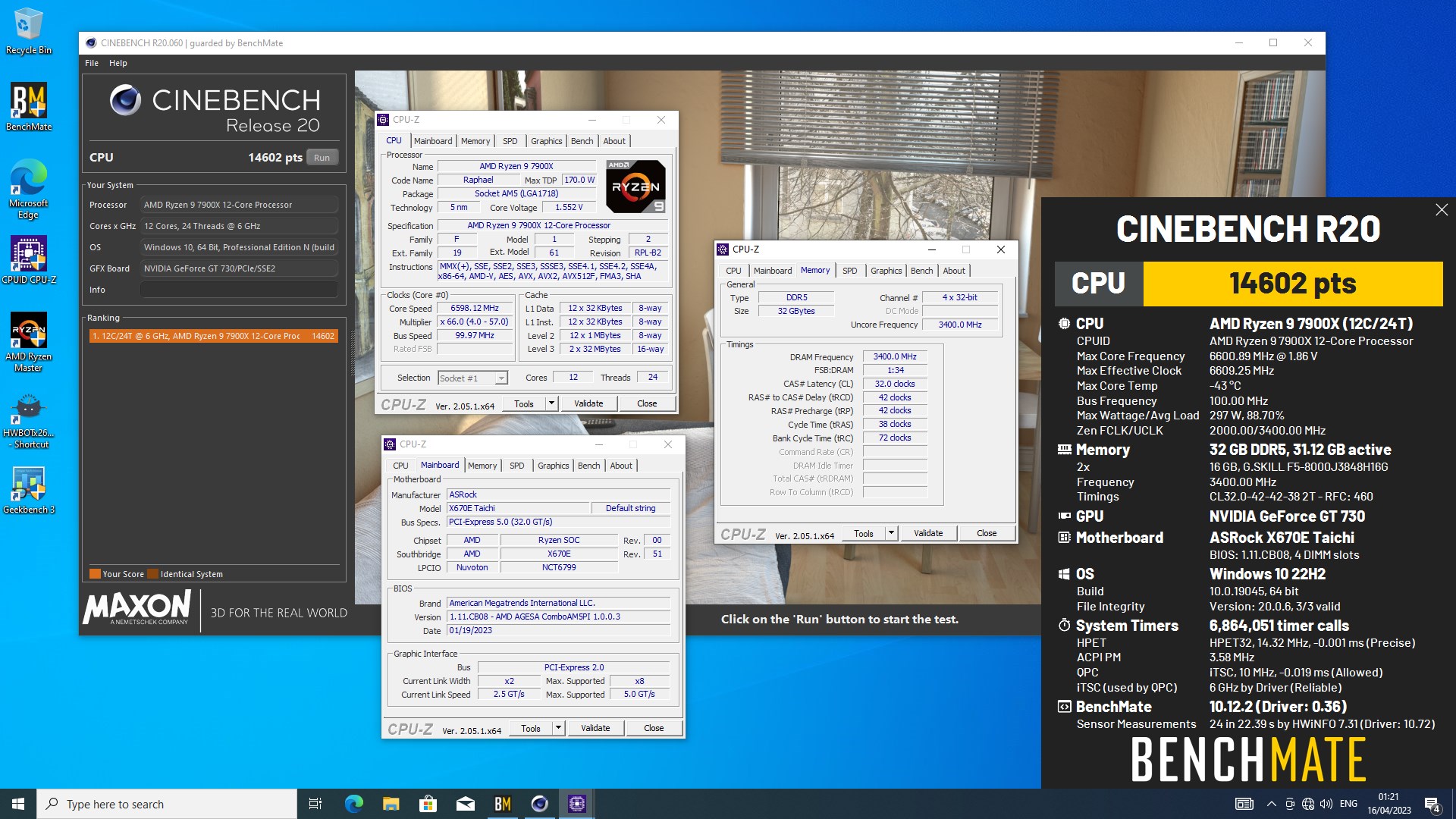Open Microsoft Store taskbar icon
Screen dimensions: 1456x819
pyautogui.click(x=428, y=804)
